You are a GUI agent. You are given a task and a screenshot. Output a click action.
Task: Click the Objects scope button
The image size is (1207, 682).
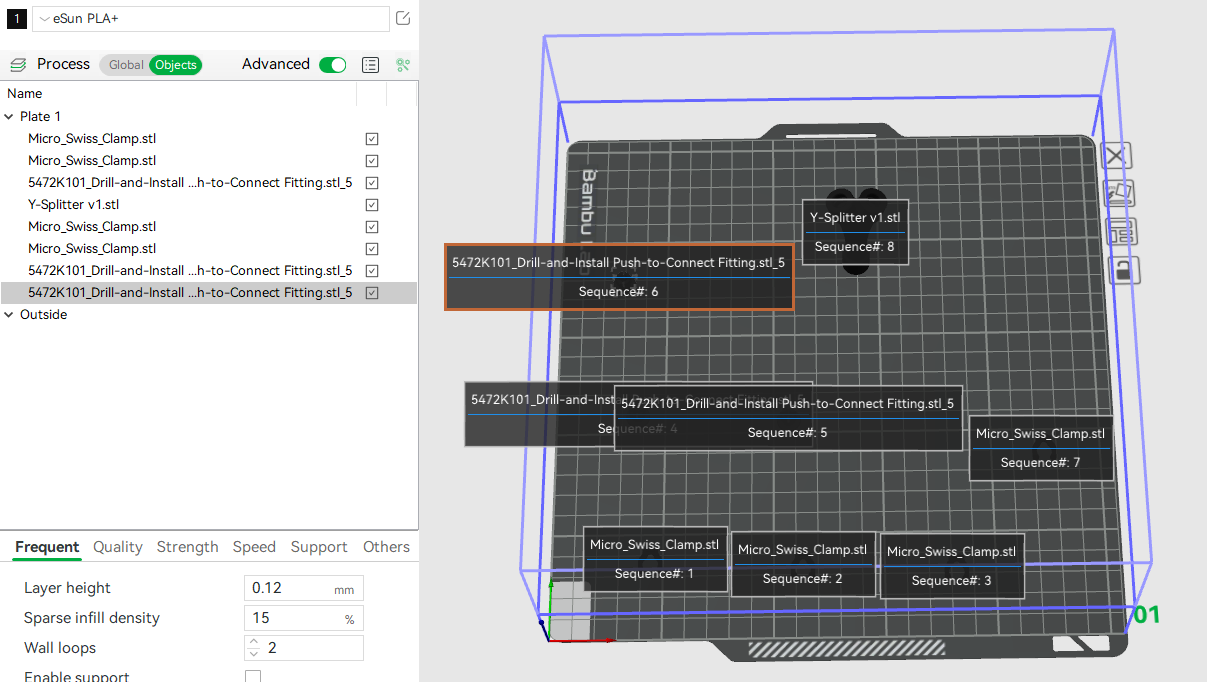click(x=175, y=64)
